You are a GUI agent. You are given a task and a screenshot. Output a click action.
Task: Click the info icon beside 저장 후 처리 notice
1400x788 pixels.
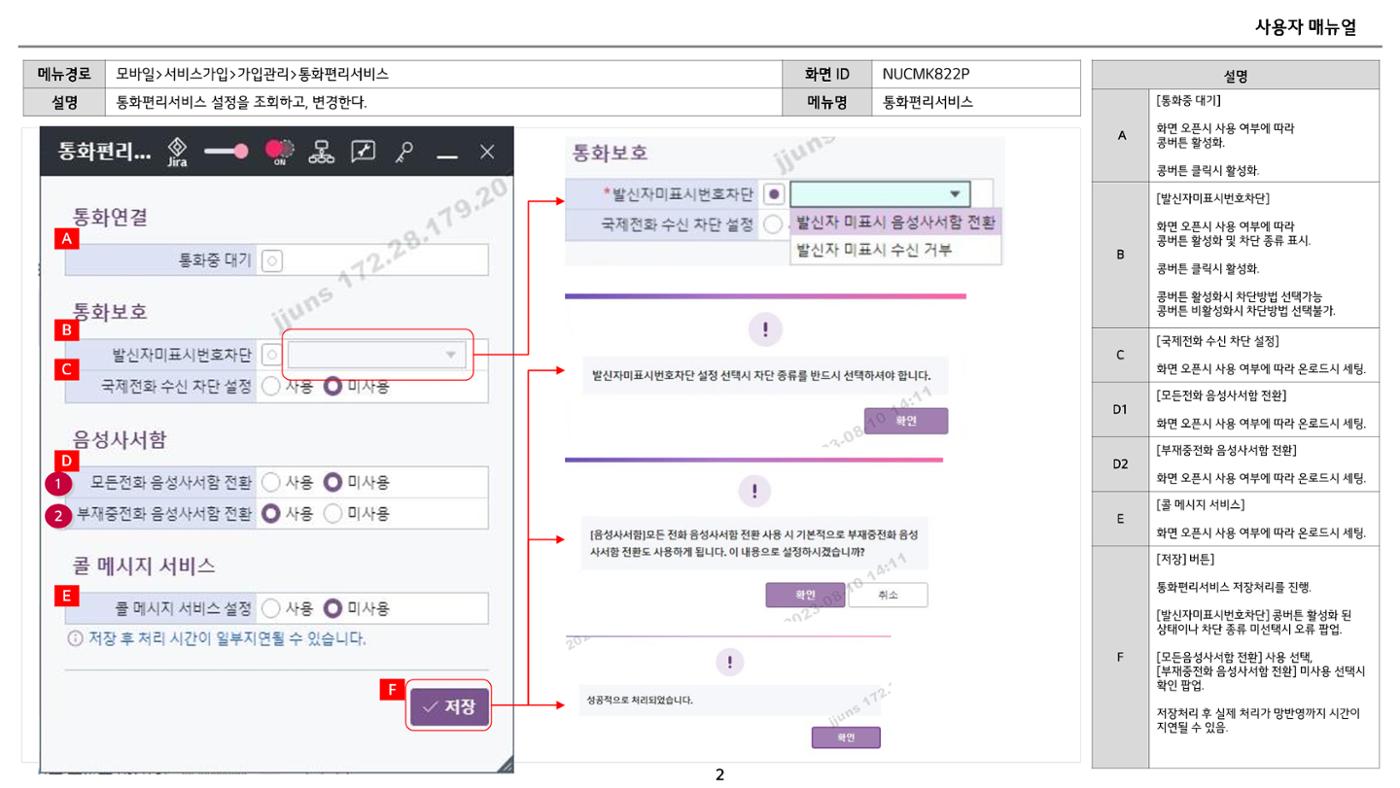pos(73,637)
